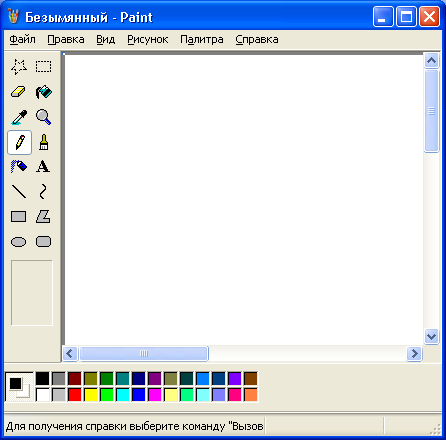Click the vertical scrollbar up arrow
The image size is (446, 440).
pyautogui.click(x=431, y=60)
